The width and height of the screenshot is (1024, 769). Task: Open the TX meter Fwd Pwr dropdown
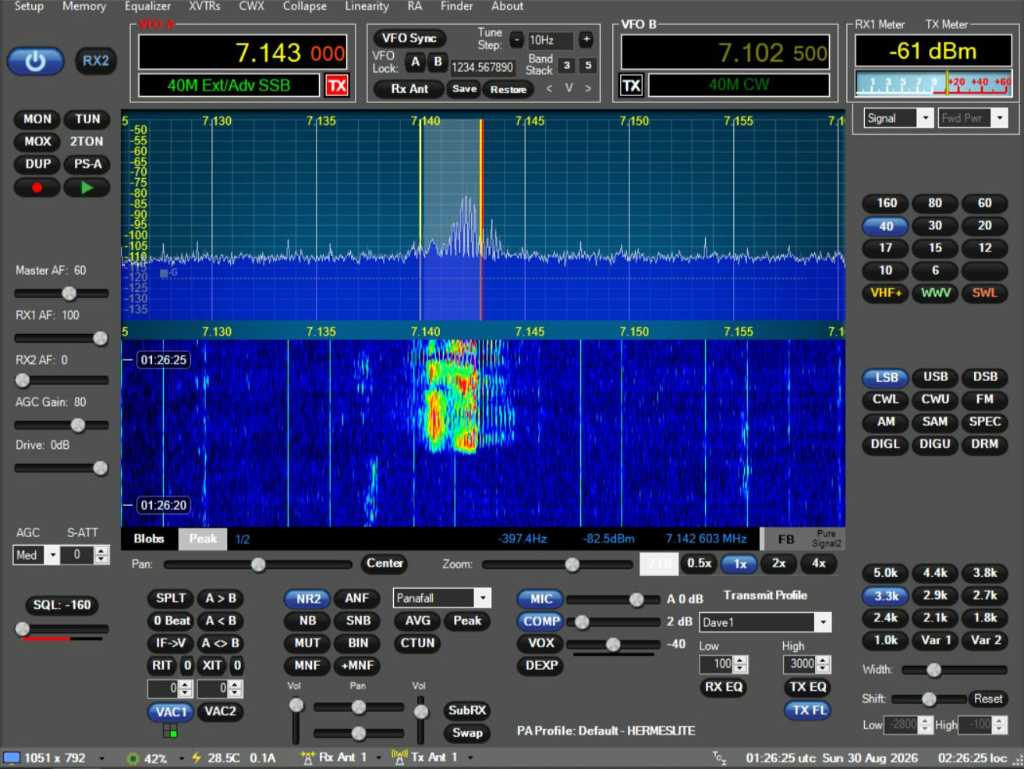click(972, 118)
